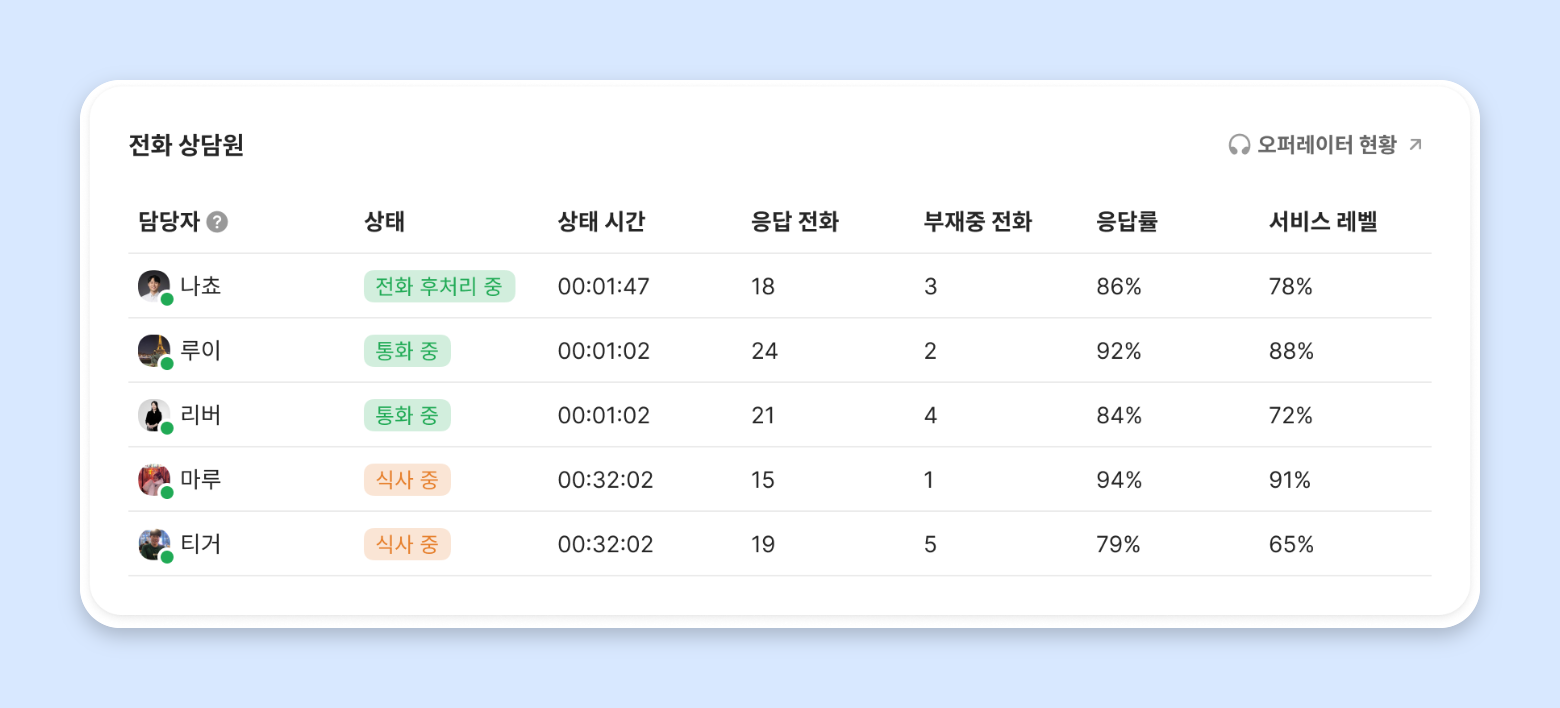Click 루이's profile avatar

click(154, 350)
